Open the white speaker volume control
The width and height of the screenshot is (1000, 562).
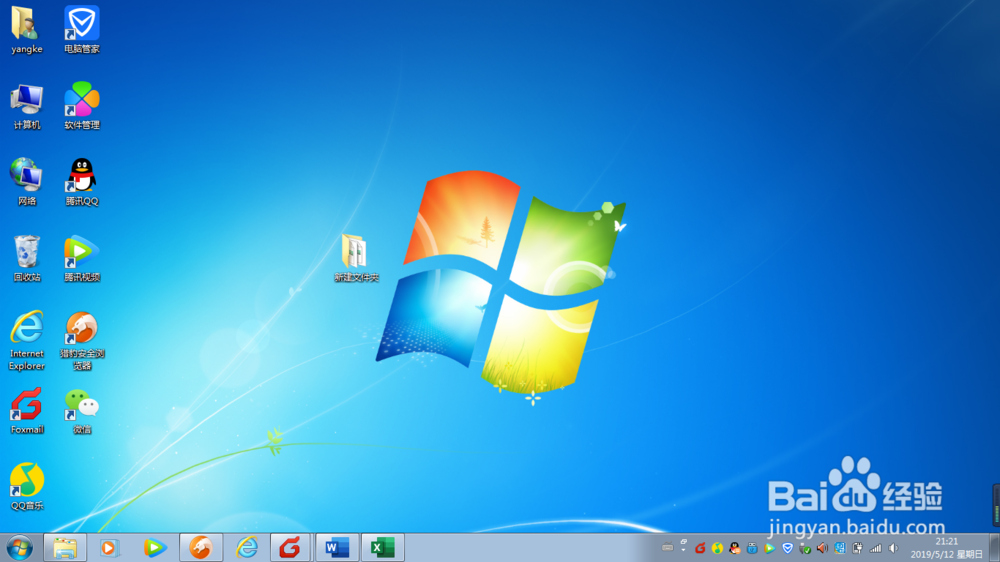pos(893,548)
